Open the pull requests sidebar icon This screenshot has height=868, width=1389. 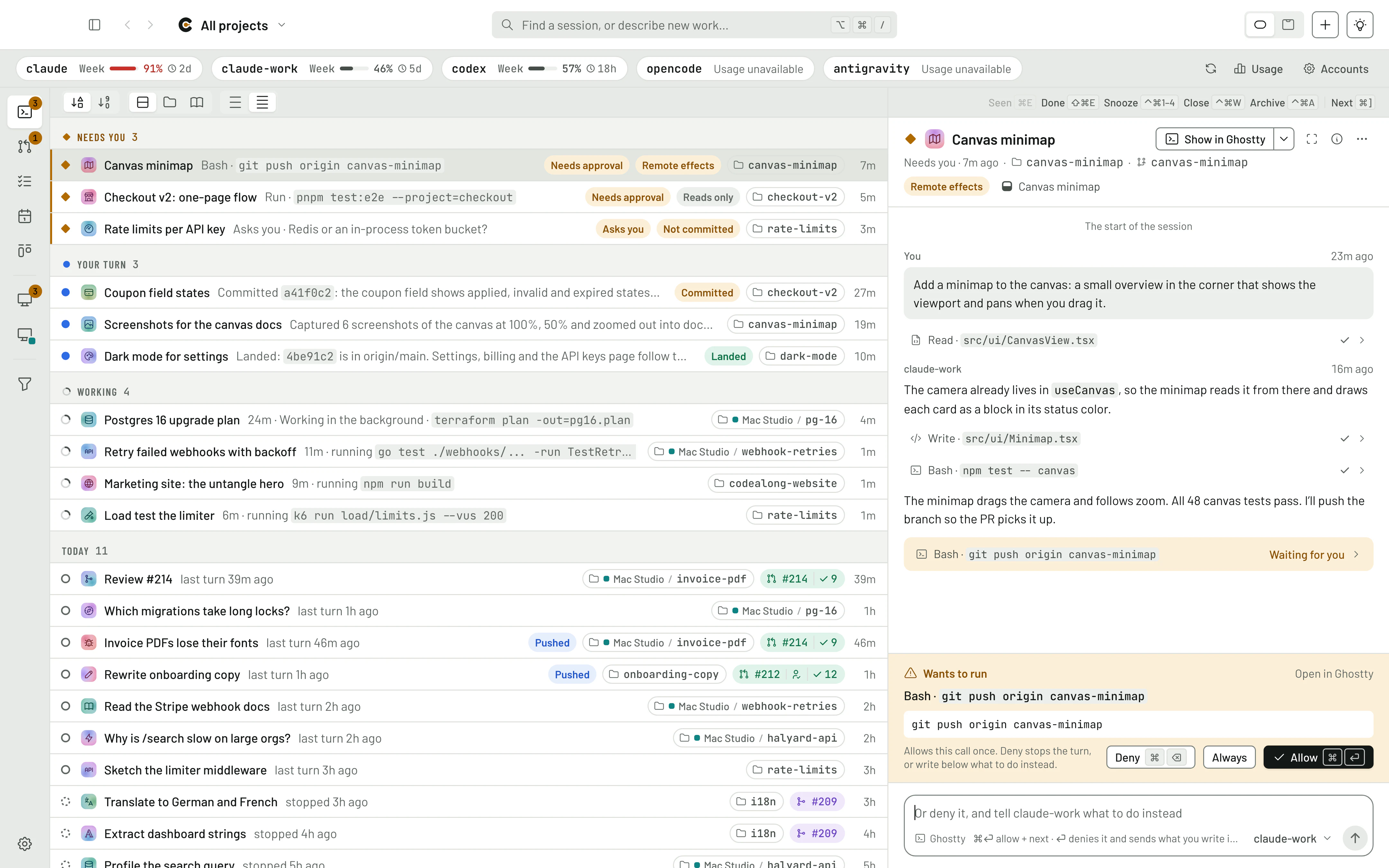(25, 146)
